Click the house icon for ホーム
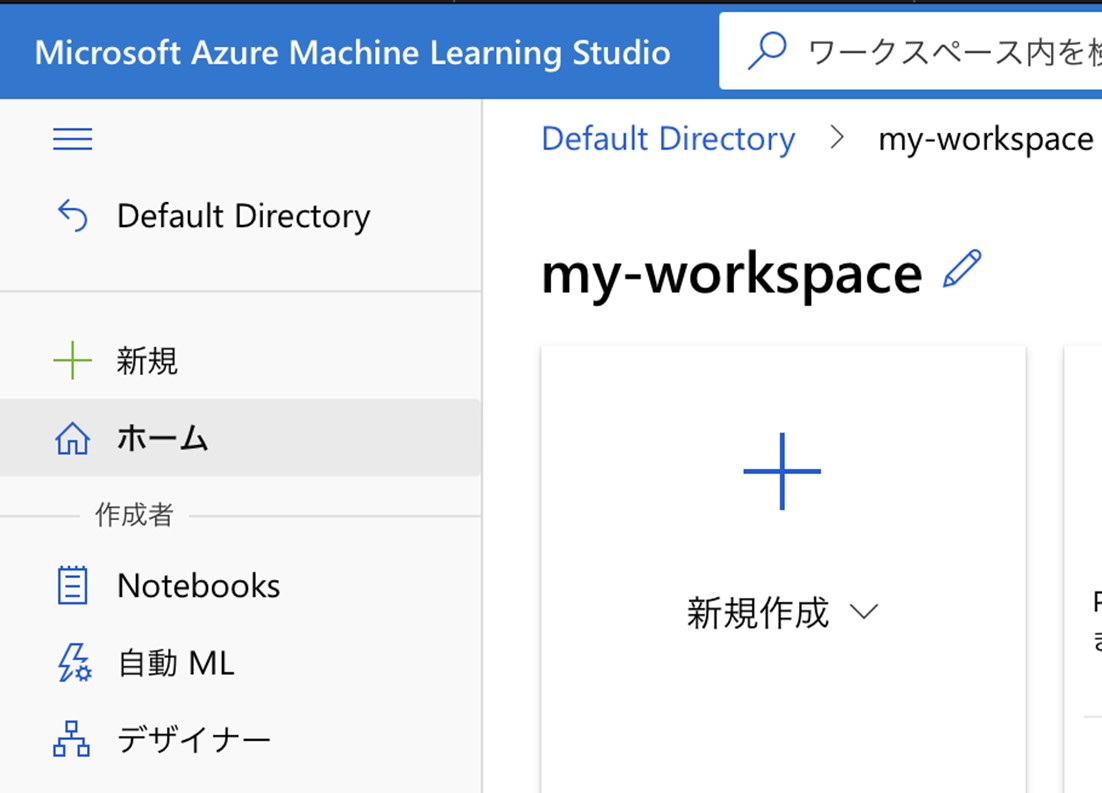This screenshot has width=1102, height=793. [72, 438]
